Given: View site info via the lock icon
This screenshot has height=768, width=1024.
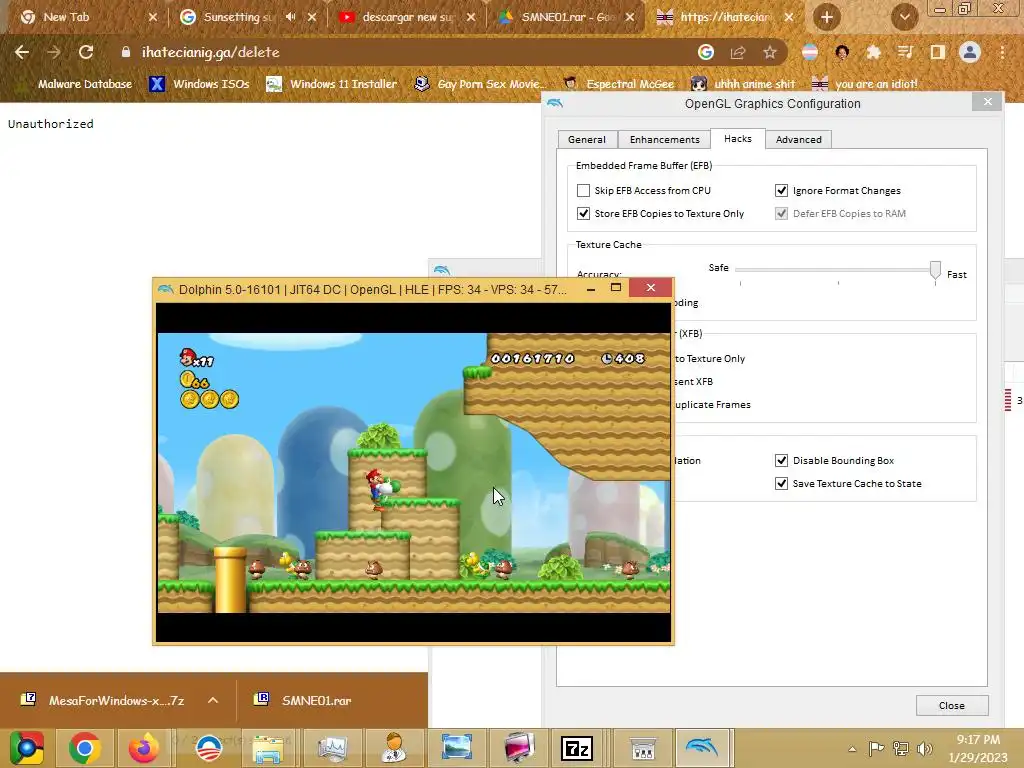Looking at the screenshot, I should pyautogui.click(x=125, y=52).
